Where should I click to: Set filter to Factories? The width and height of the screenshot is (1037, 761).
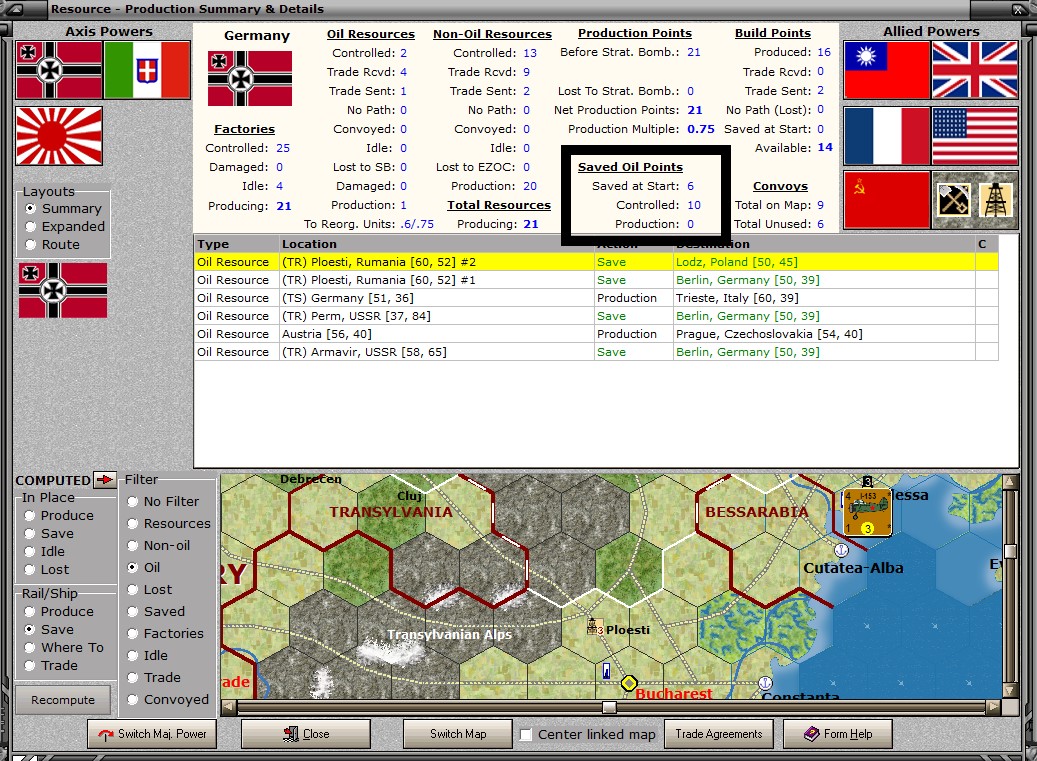pyautogui.click(x=132, y=633)
